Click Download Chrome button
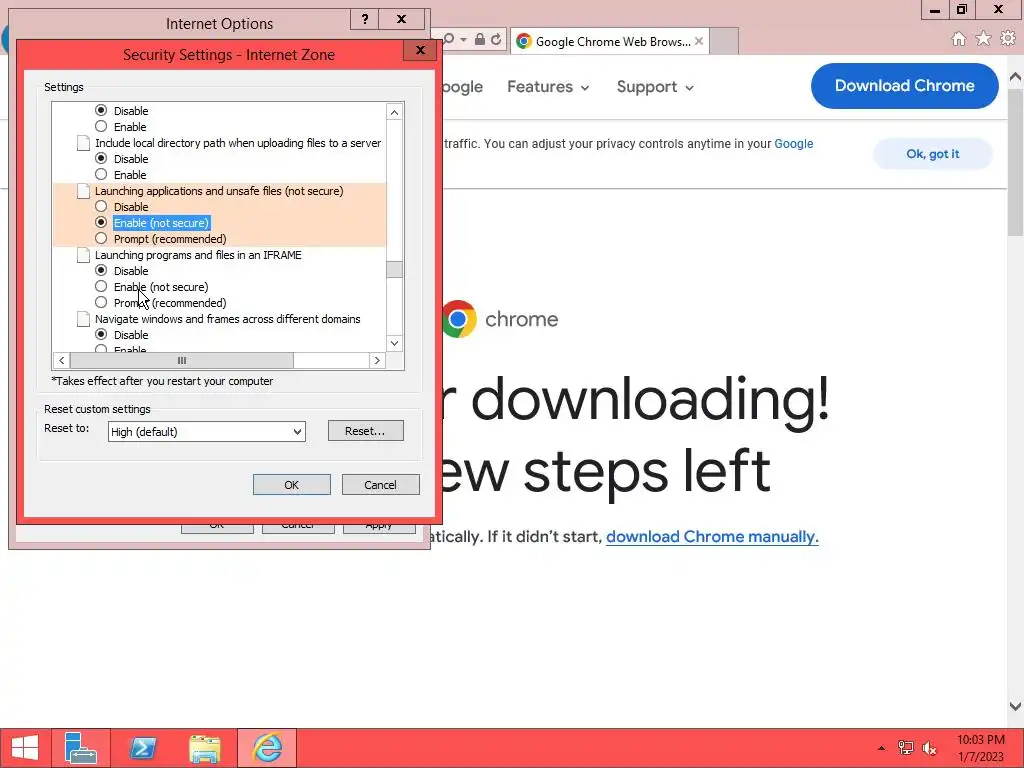This screenshot has width=1024, height=768. click(904, 86)
